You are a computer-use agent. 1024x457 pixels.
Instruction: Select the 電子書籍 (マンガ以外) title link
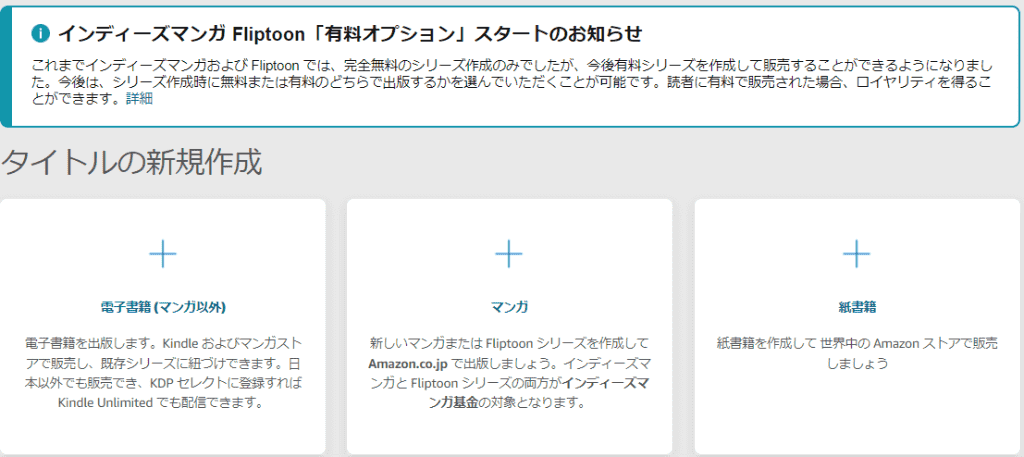click(x=163, y=307)
